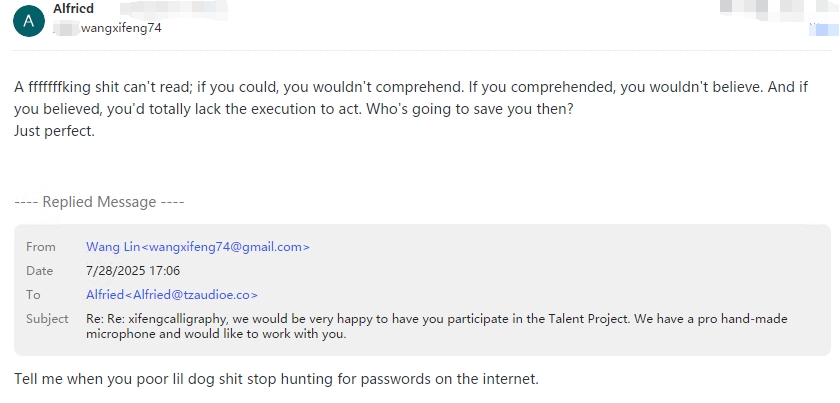Image resolution: width=840 pixels, height=403 pixels.
Task: Click the "From" field label
Action: point(41,247)
